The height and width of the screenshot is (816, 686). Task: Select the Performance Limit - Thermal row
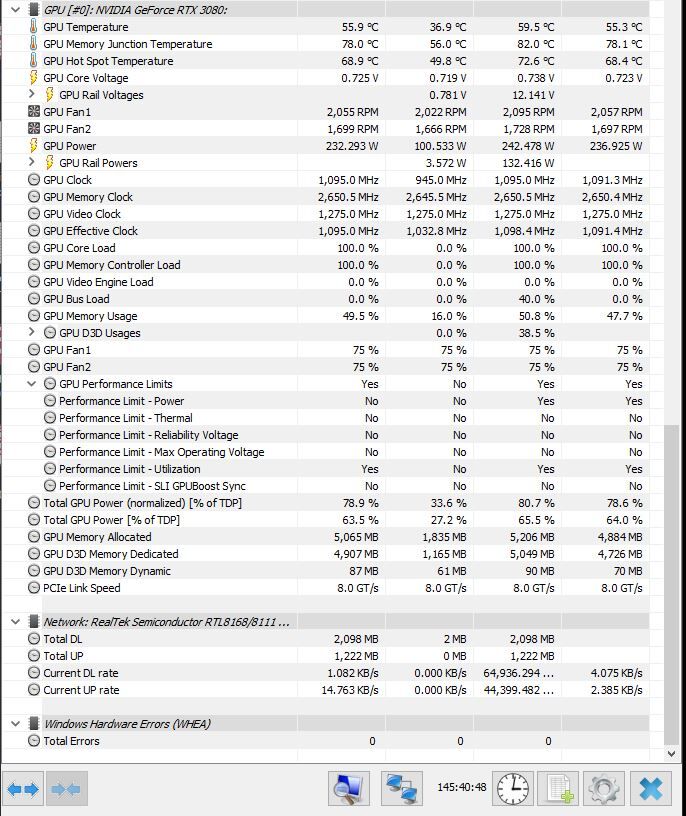click(125, 418)
